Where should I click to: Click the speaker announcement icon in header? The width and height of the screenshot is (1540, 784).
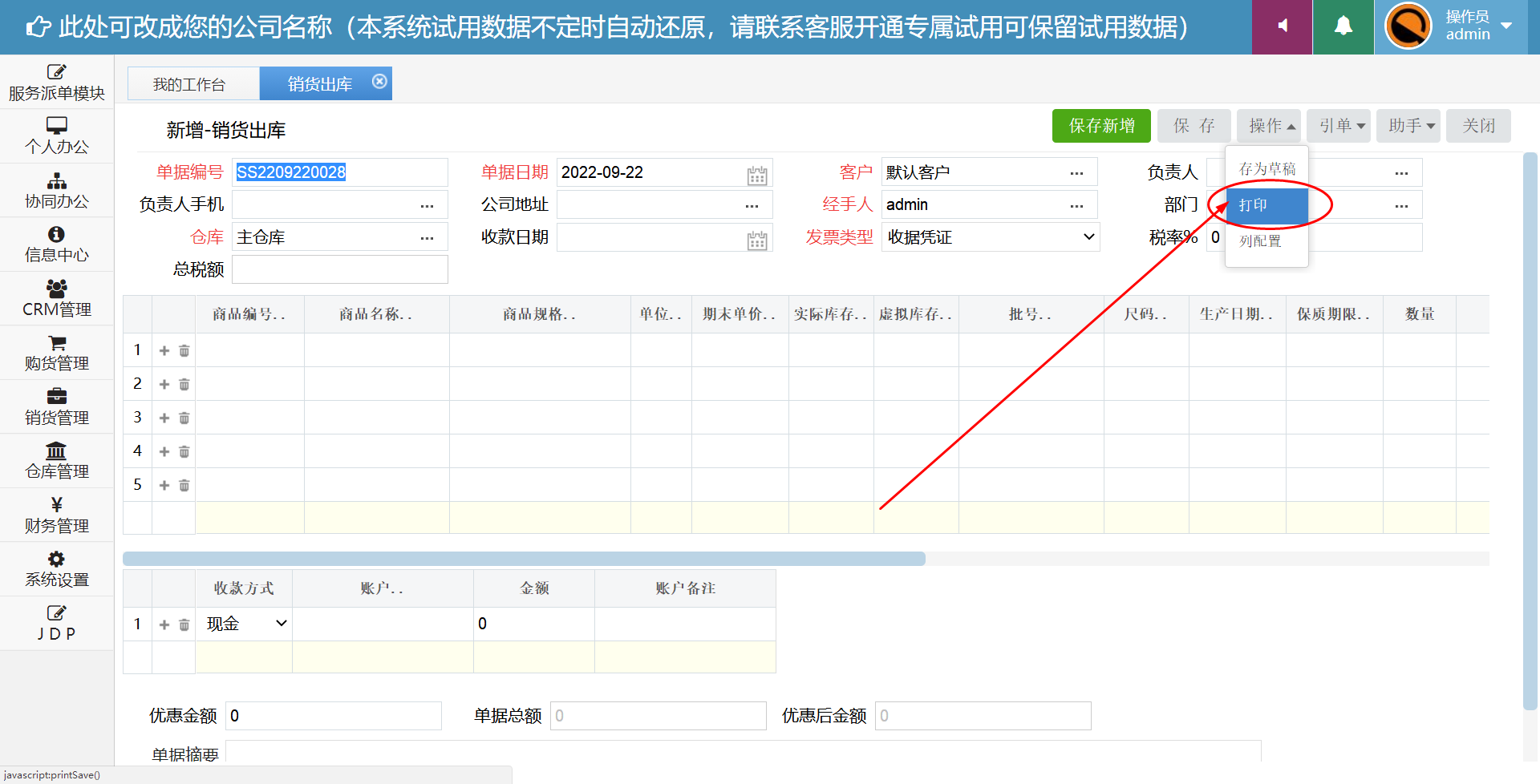tap(1282, 26)
